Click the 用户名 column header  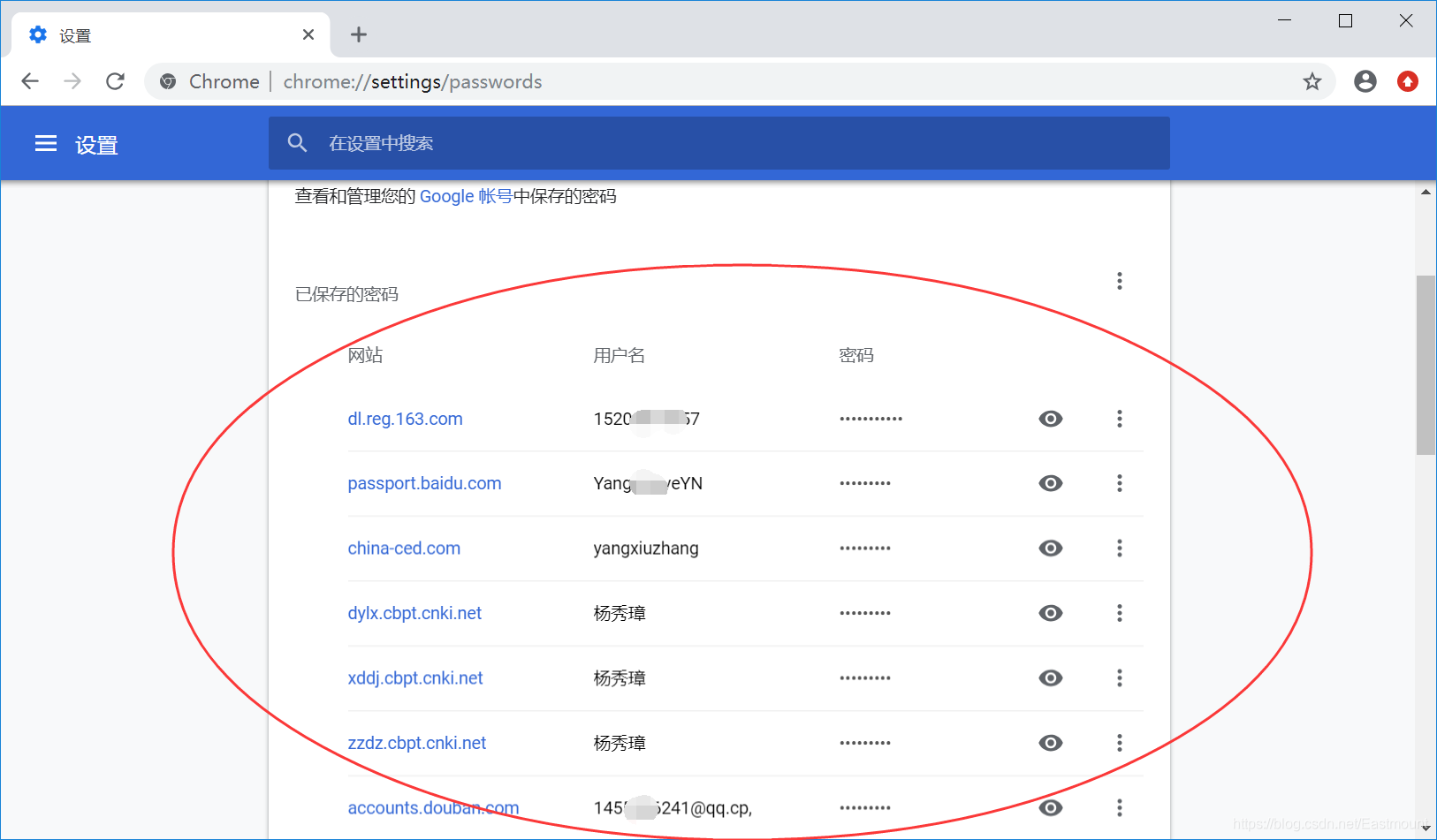(x=619, y=355)
